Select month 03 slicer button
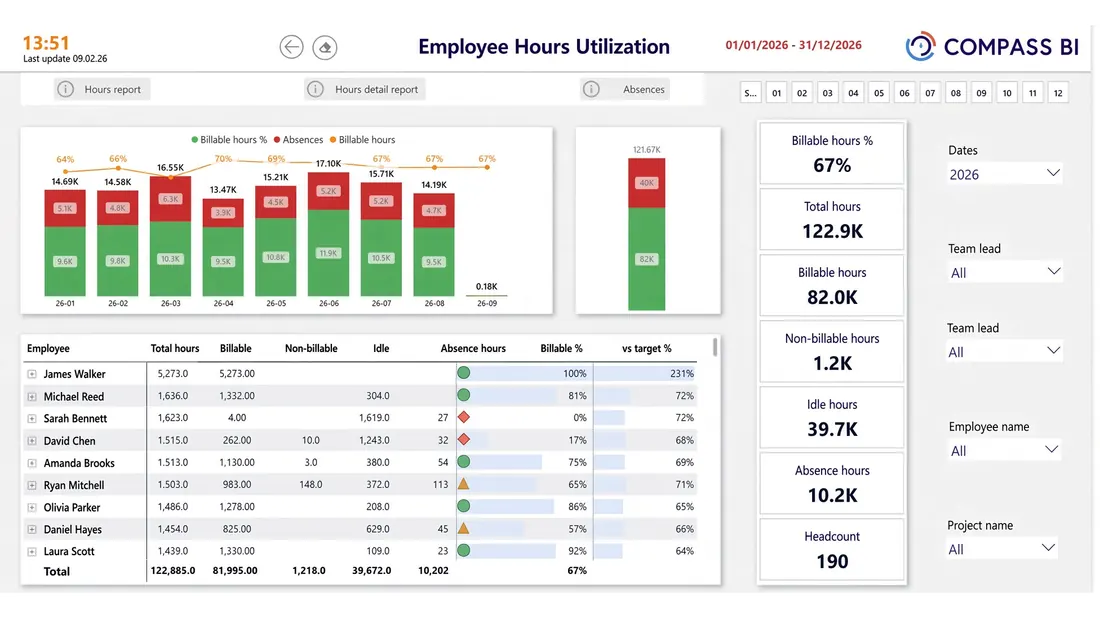This screenshot has width=1100, height=619. tap(828, 93)
